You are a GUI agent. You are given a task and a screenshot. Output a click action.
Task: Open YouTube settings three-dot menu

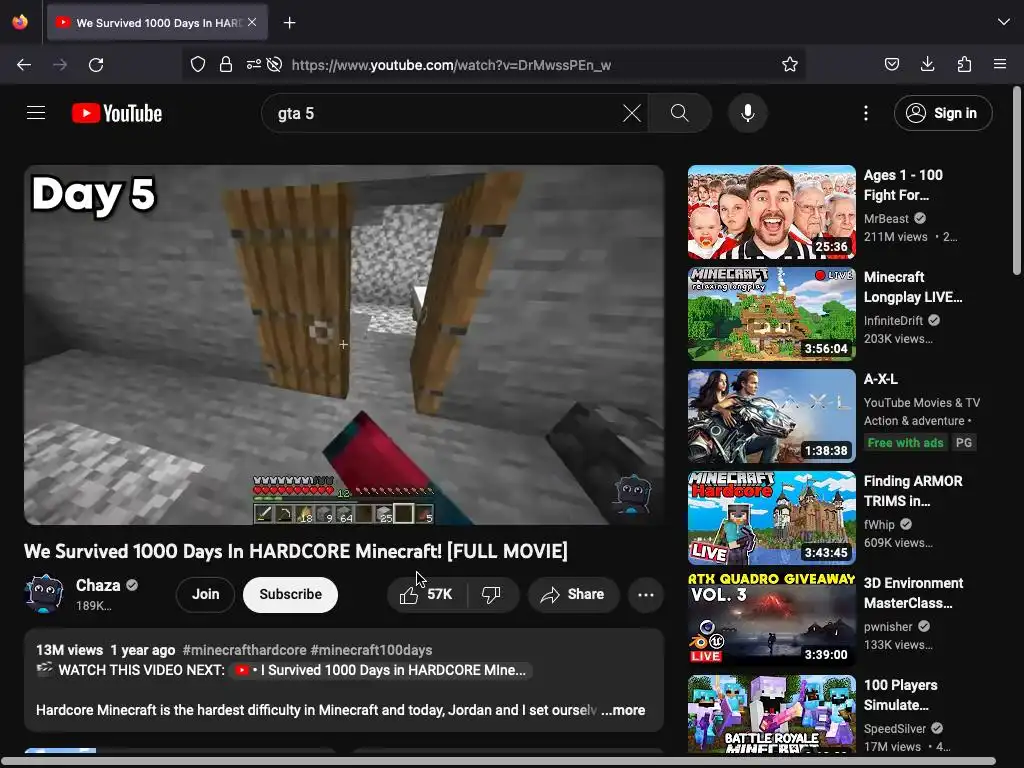866,113
